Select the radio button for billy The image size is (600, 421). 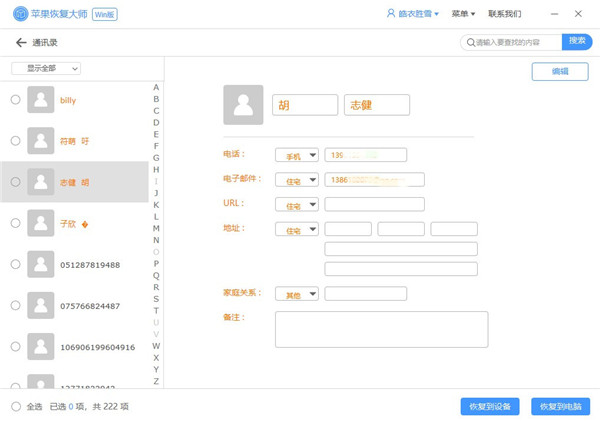click(x=15, y=100)
